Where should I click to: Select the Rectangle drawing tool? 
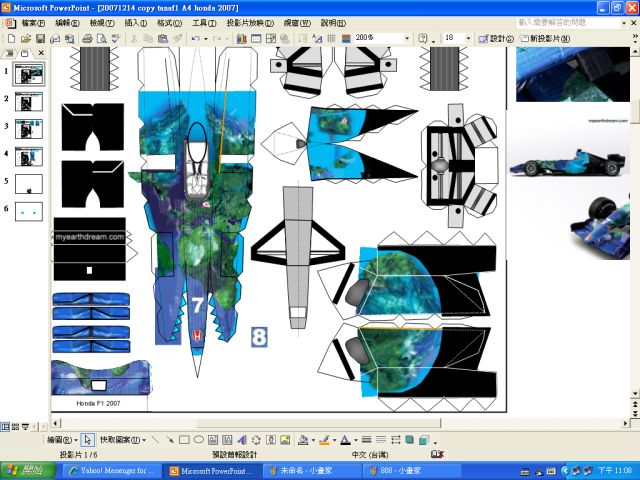point(184,440)
